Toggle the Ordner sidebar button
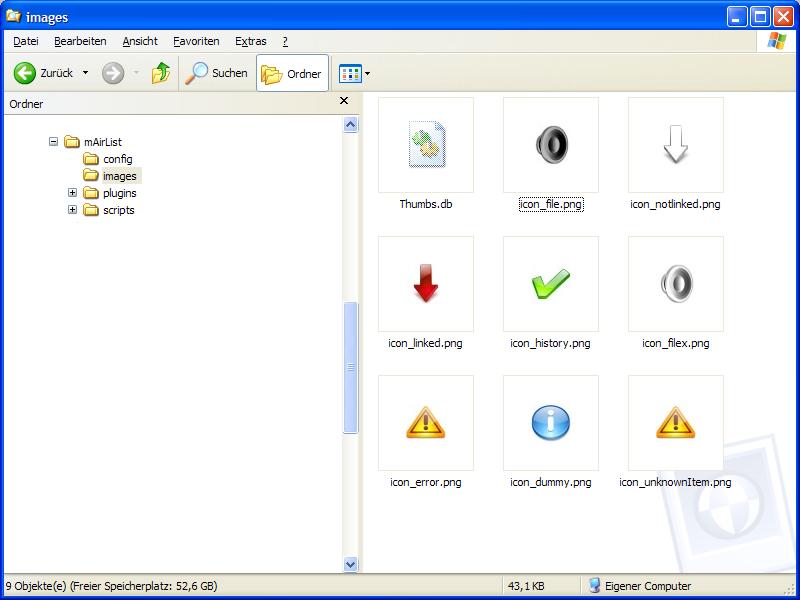 (291, 72)
